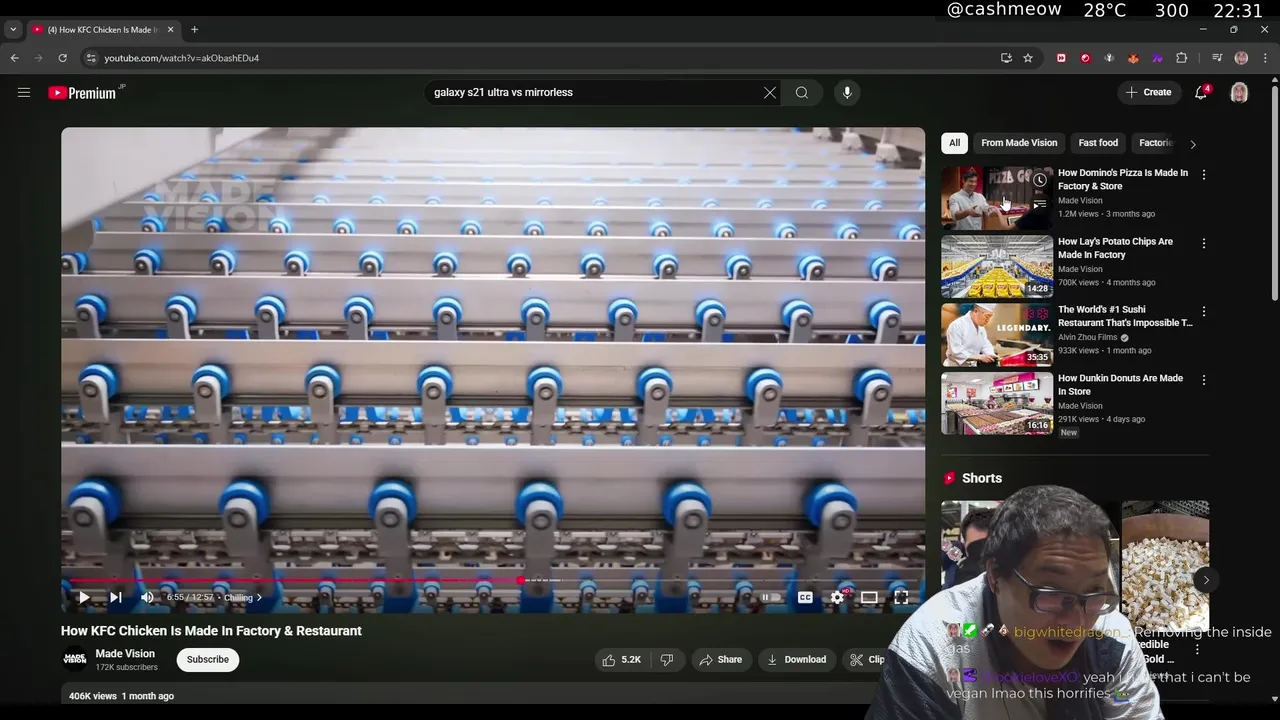Viewport: 1280px width, 720px height.
Task: Go to YouTube Premium home logo
Action: [83, 92]
